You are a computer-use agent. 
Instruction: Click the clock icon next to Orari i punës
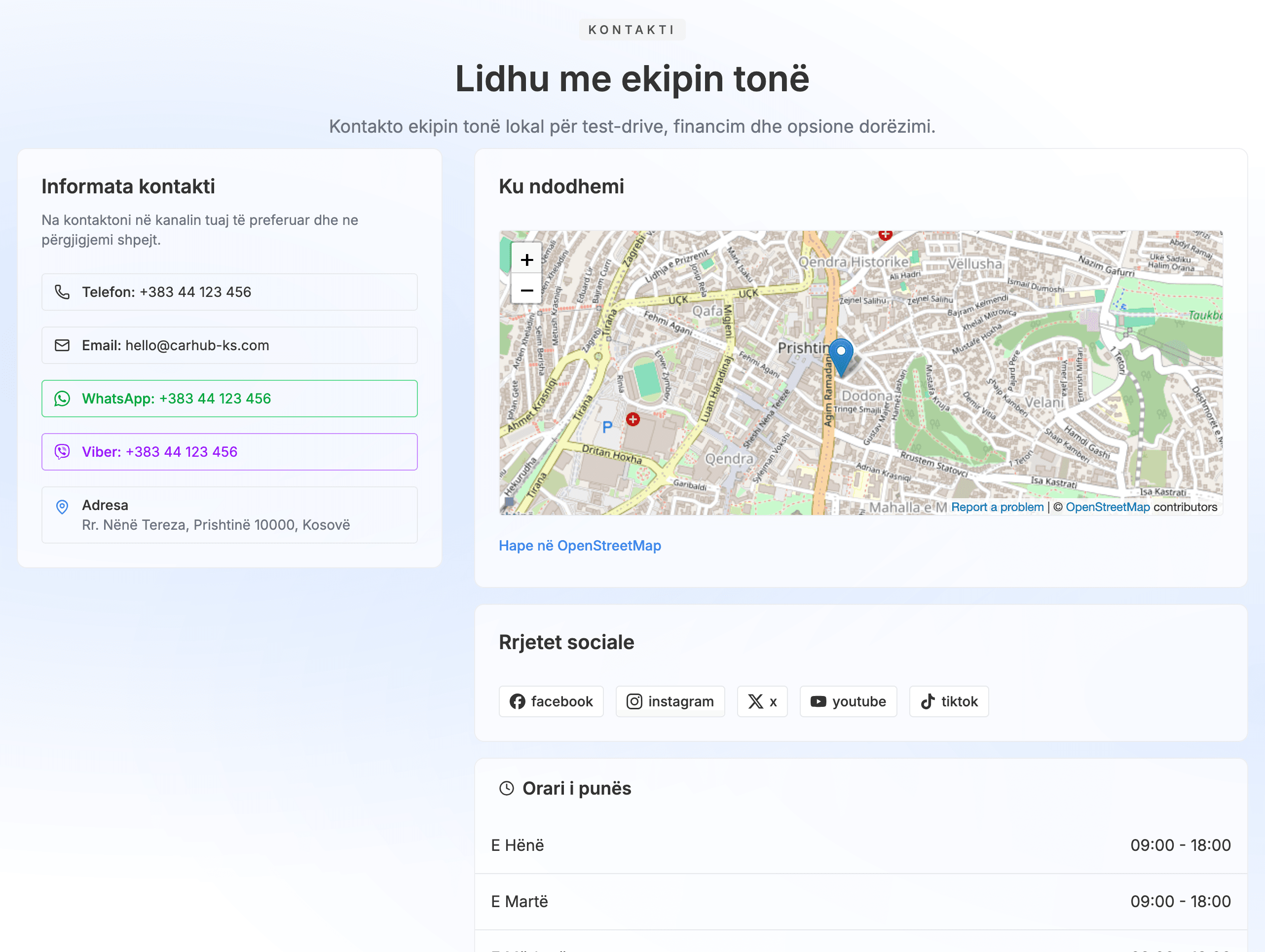coord(506,788)
